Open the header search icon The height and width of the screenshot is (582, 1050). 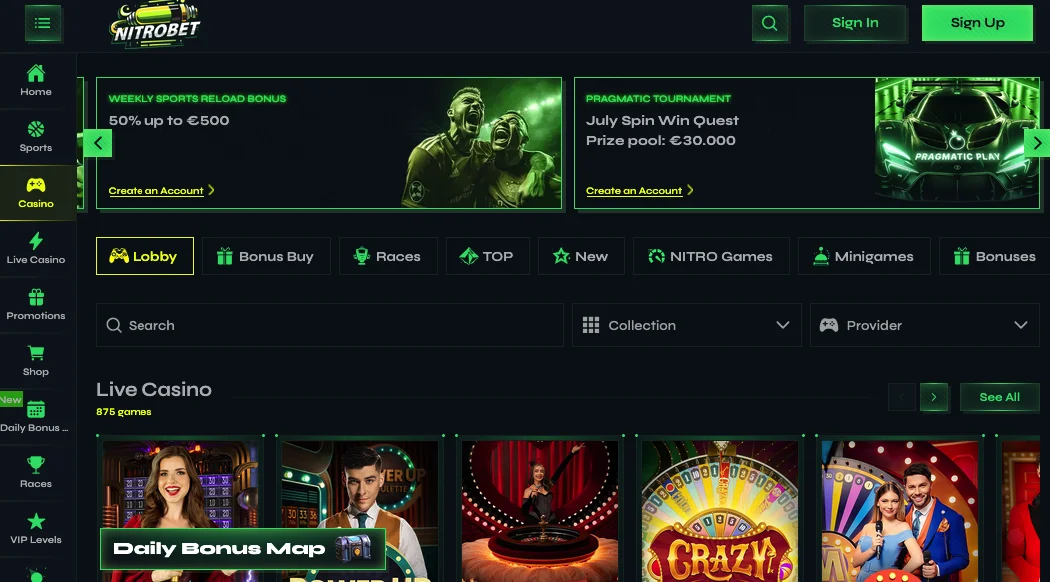coord(769,23)
